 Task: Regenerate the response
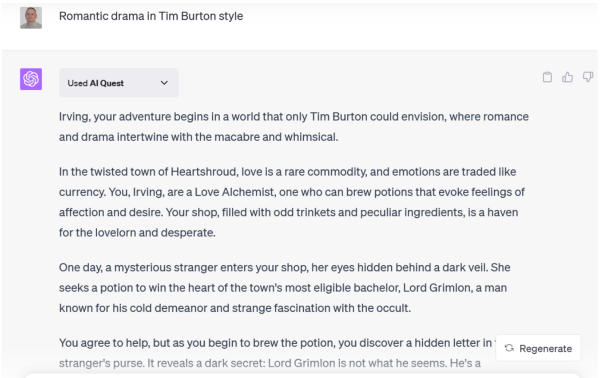[538, 348]
